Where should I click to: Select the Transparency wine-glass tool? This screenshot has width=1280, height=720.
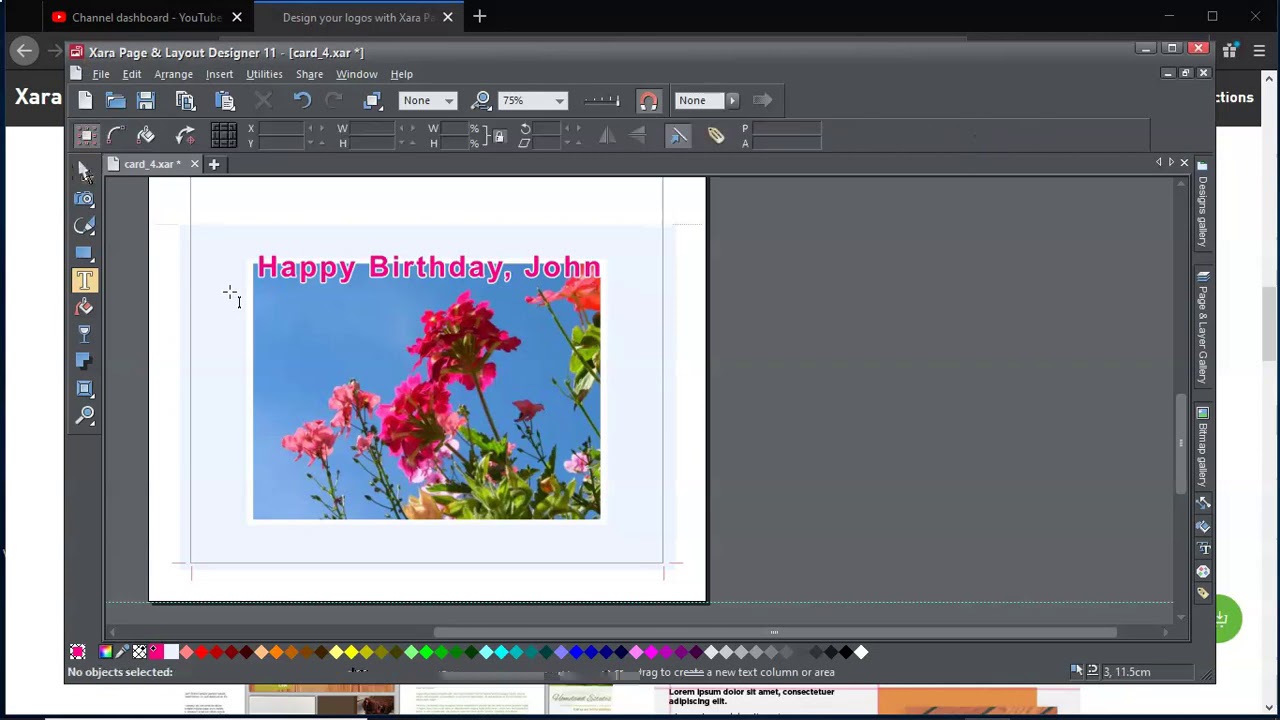click(85, 335)
